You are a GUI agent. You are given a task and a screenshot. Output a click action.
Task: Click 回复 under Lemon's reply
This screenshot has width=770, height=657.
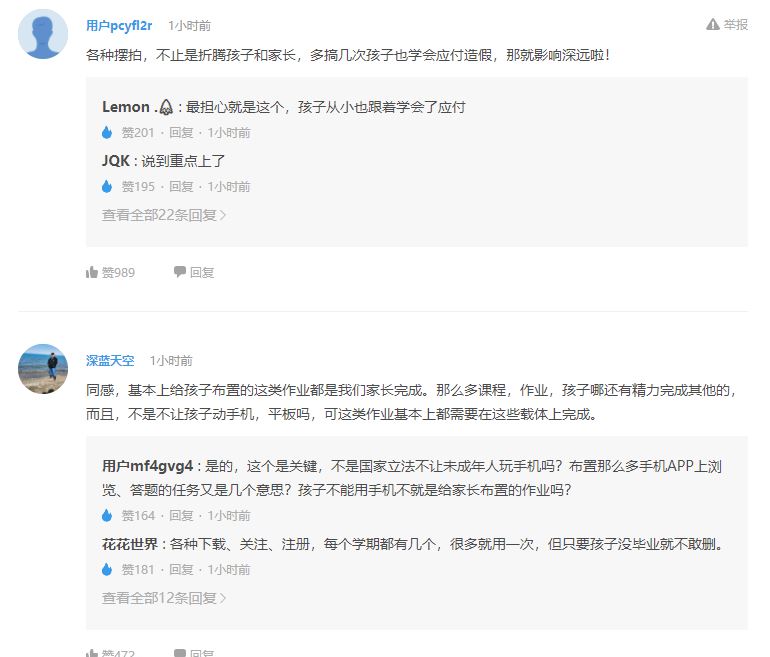pos(181,132)
